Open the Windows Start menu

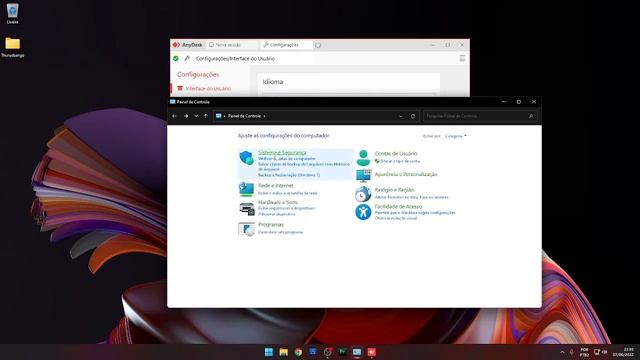[269, 352]
